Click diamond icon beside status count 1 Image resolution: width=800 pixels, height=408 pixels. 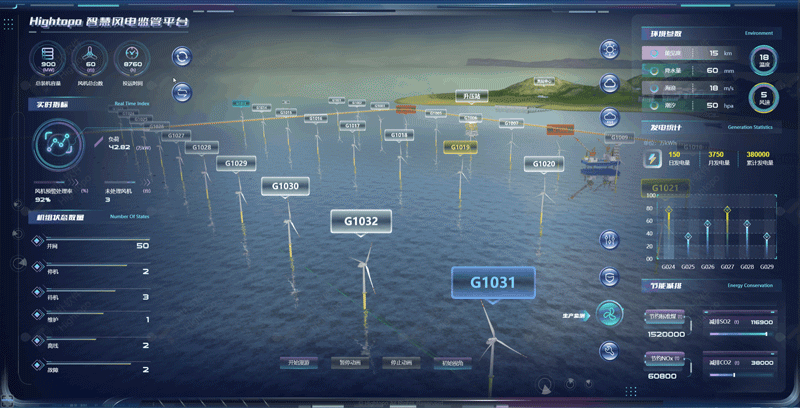click(37, 315)
